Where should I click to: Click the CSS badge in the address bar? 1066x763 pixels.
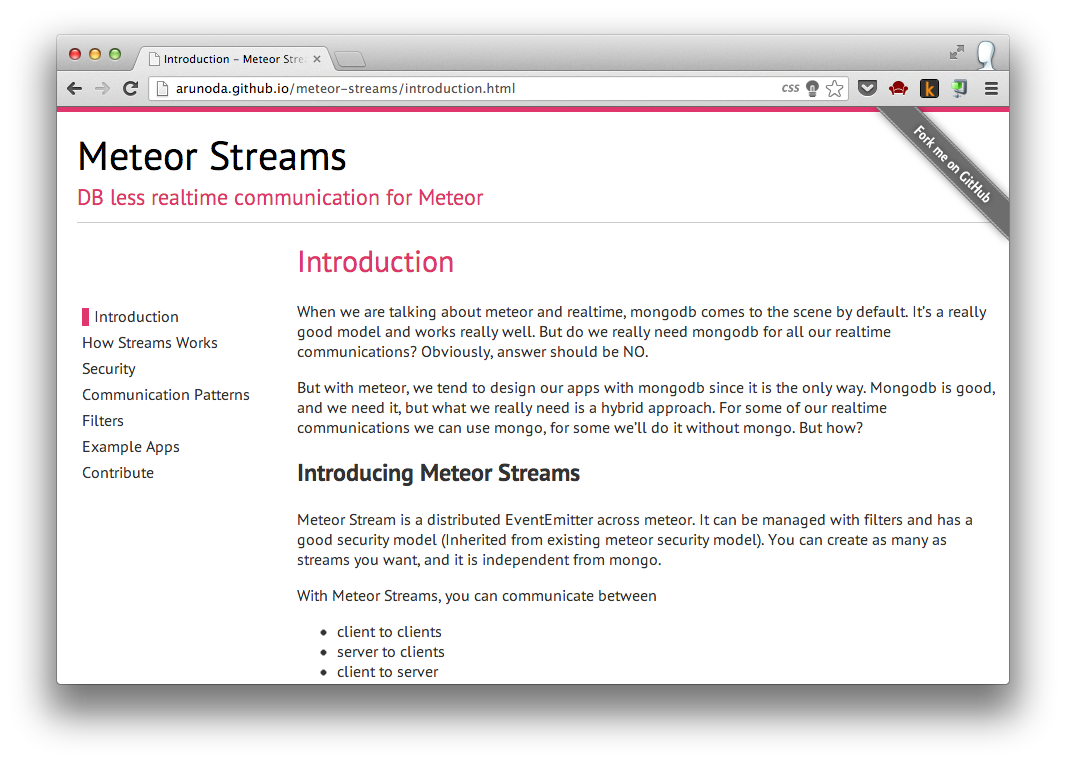tap(789, 88)
